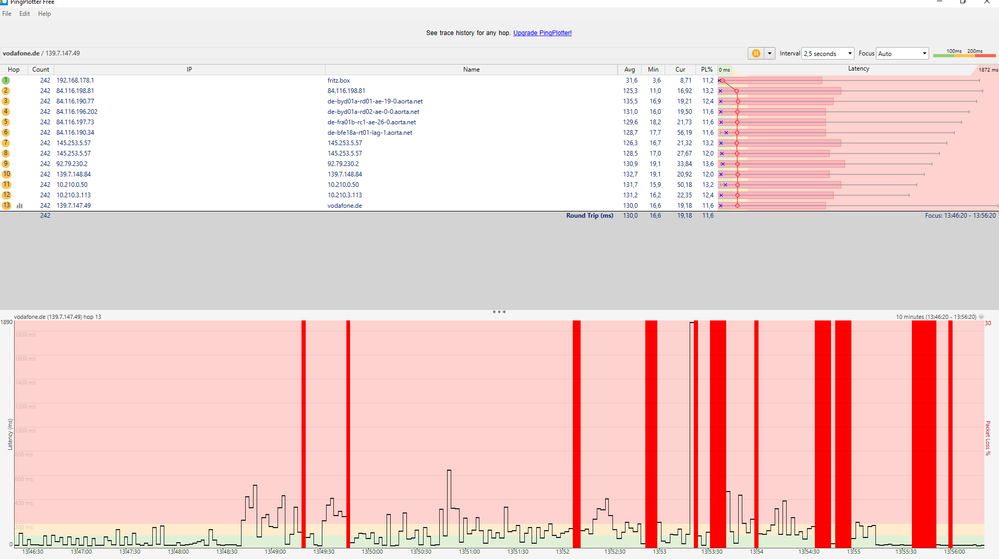The width and height of the screenshot is (999, 559).
Task: Open the File menu
Action: [x=7, y=13]
